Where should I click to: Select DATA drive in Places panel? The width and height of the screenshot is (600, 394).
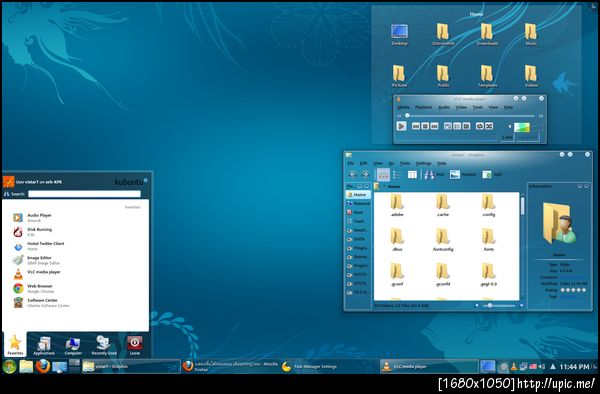357,239
